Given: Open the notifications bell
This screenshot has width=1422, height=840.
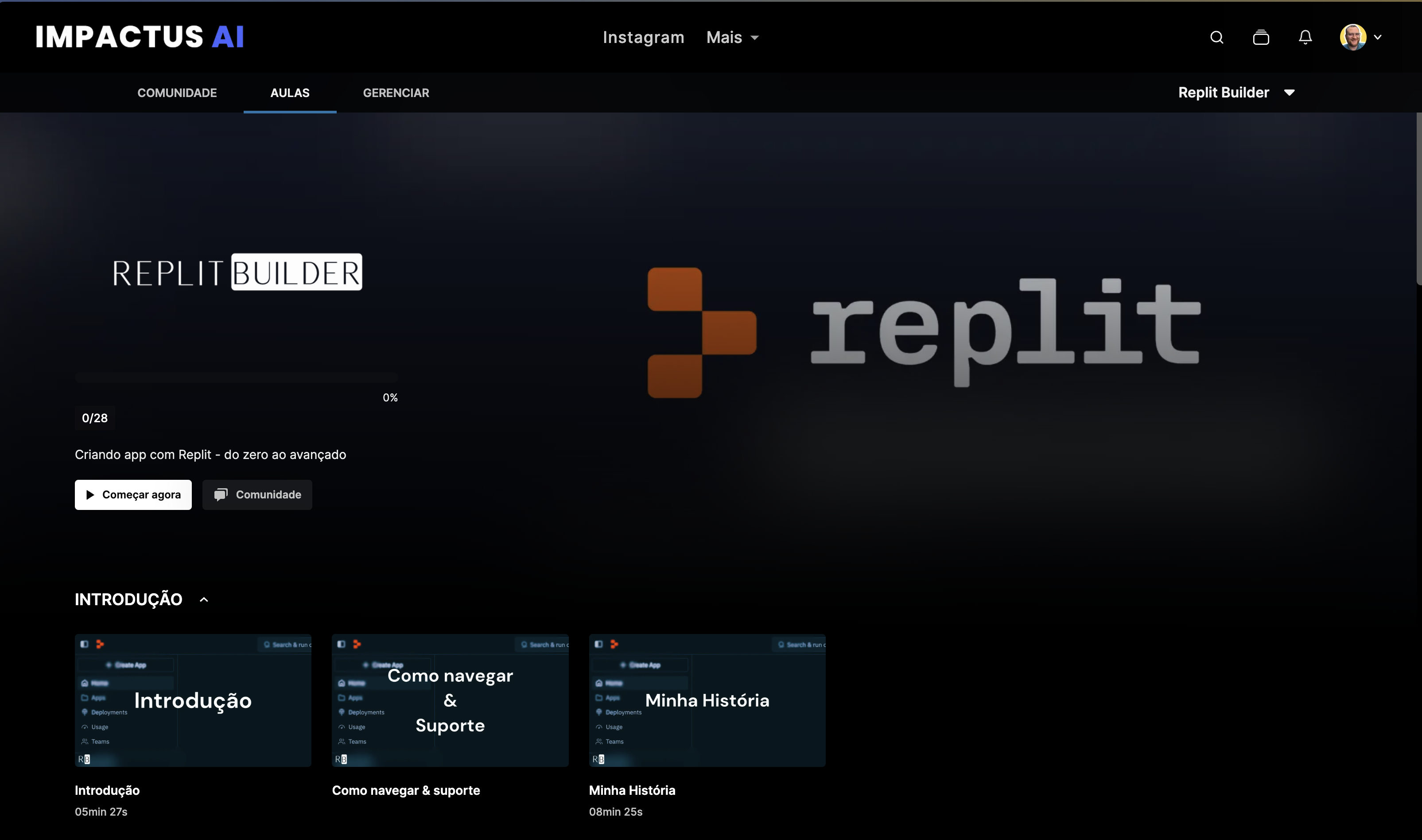Looking at the screenshot, I should pyautogui.click(x=1305, y=37).
